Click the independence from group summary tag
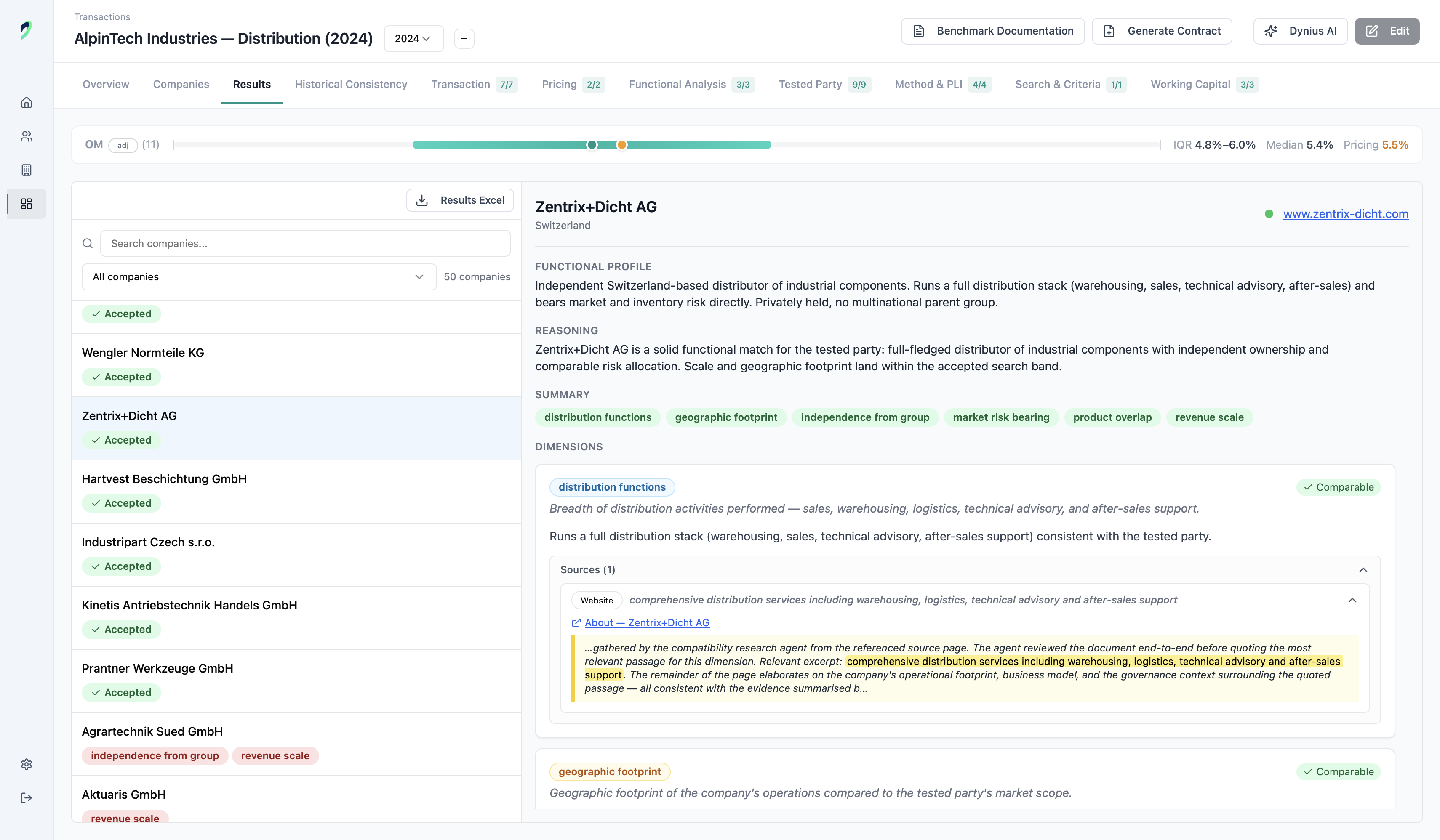The image size is (1440, 840). [x=865, y=417]
